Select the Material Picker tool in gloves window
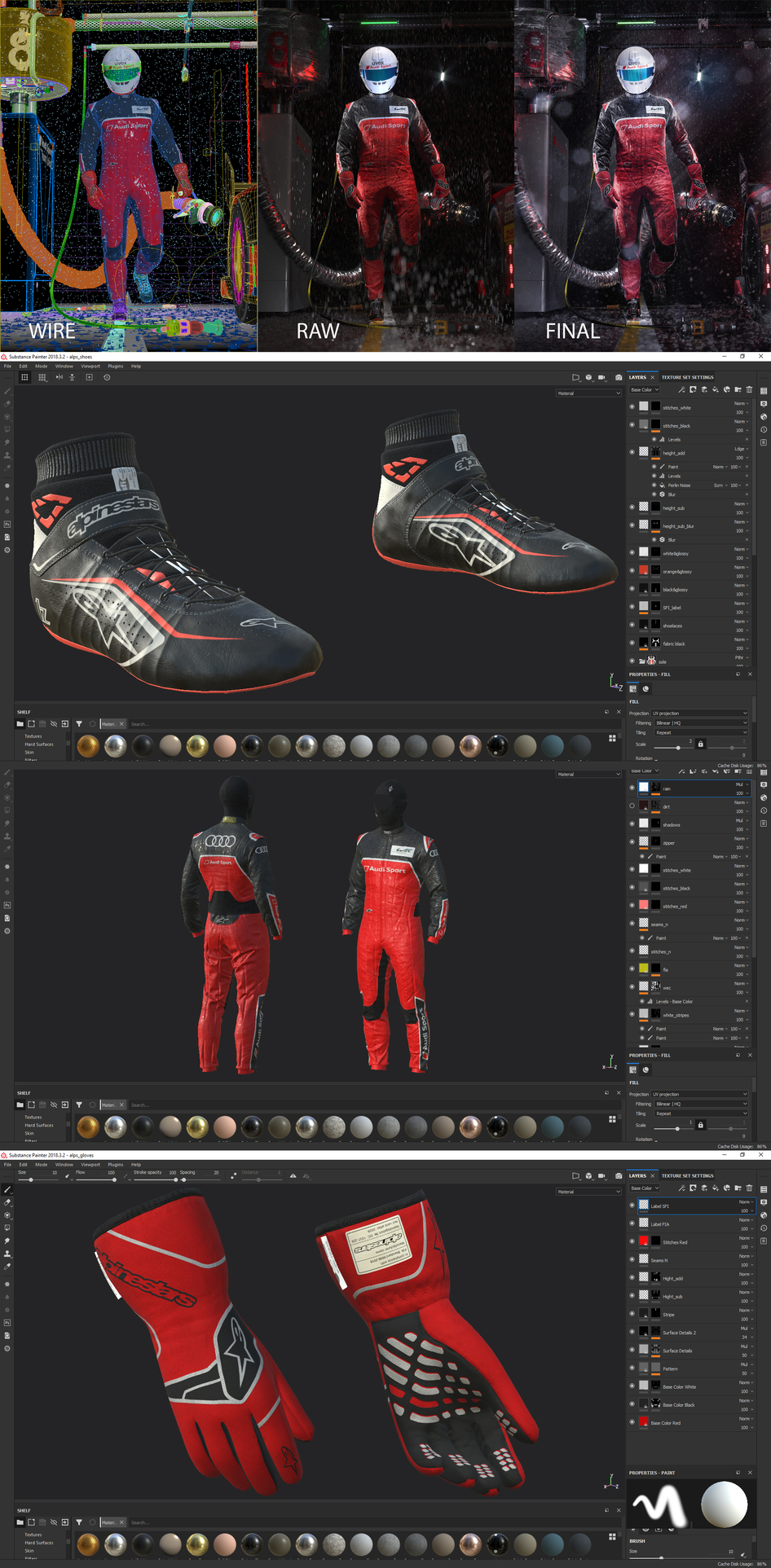Viewport: 771px width, 1568px height. pos(7,1267)
